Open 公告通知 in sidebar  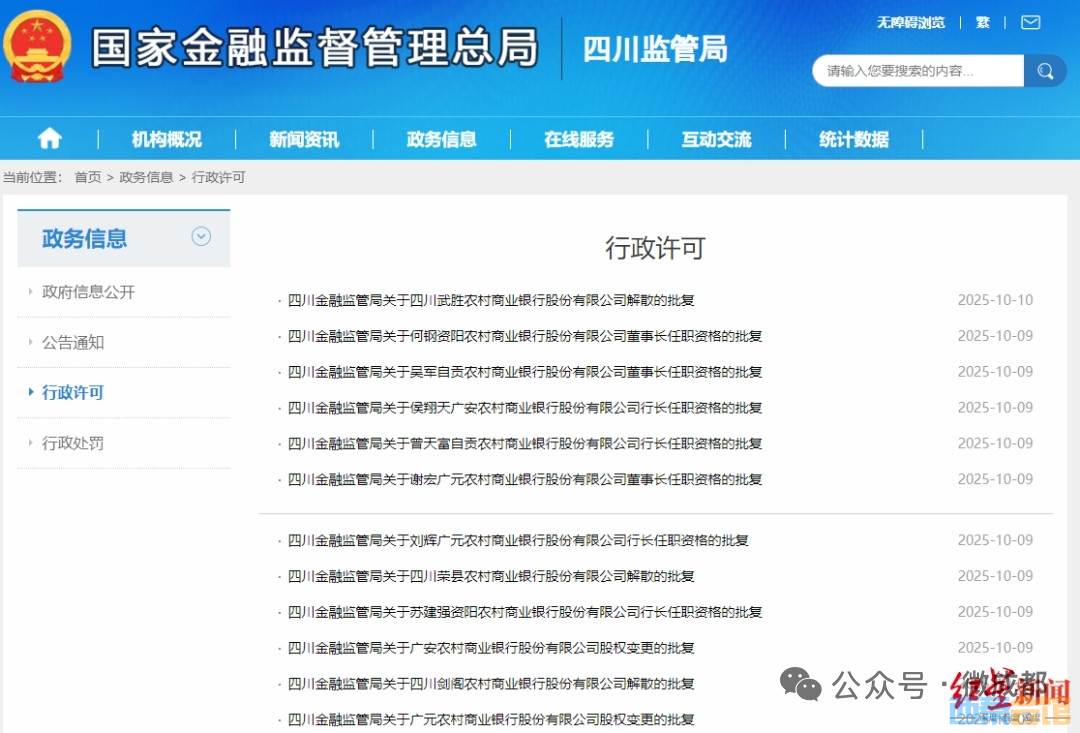pos(73,342)
